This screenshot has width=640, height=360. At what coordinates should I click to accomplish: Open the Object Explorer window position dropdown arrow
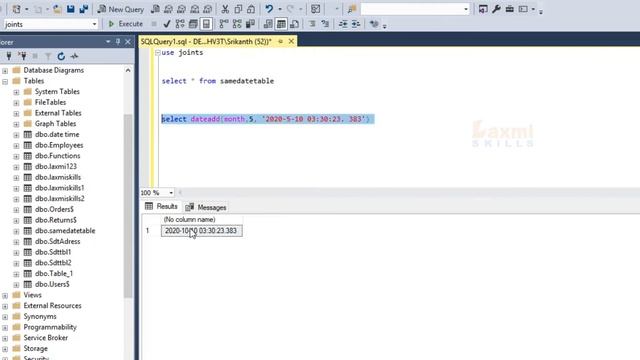[108, 42]
